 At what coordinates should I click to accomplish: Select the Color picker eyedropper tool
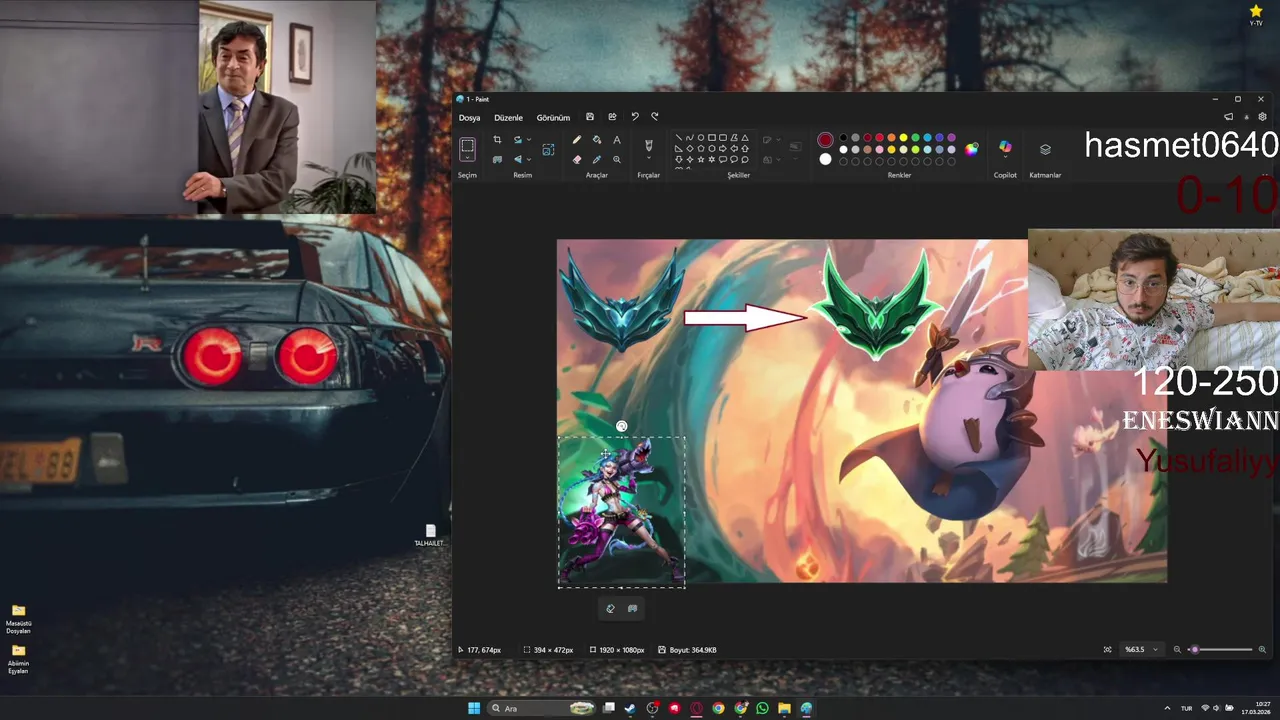pos(597,159)
